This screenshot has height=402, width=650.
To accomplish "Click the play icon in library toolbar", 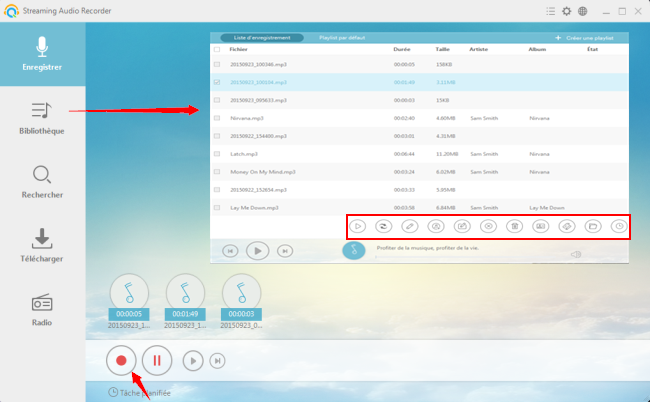I will point(357,226).
